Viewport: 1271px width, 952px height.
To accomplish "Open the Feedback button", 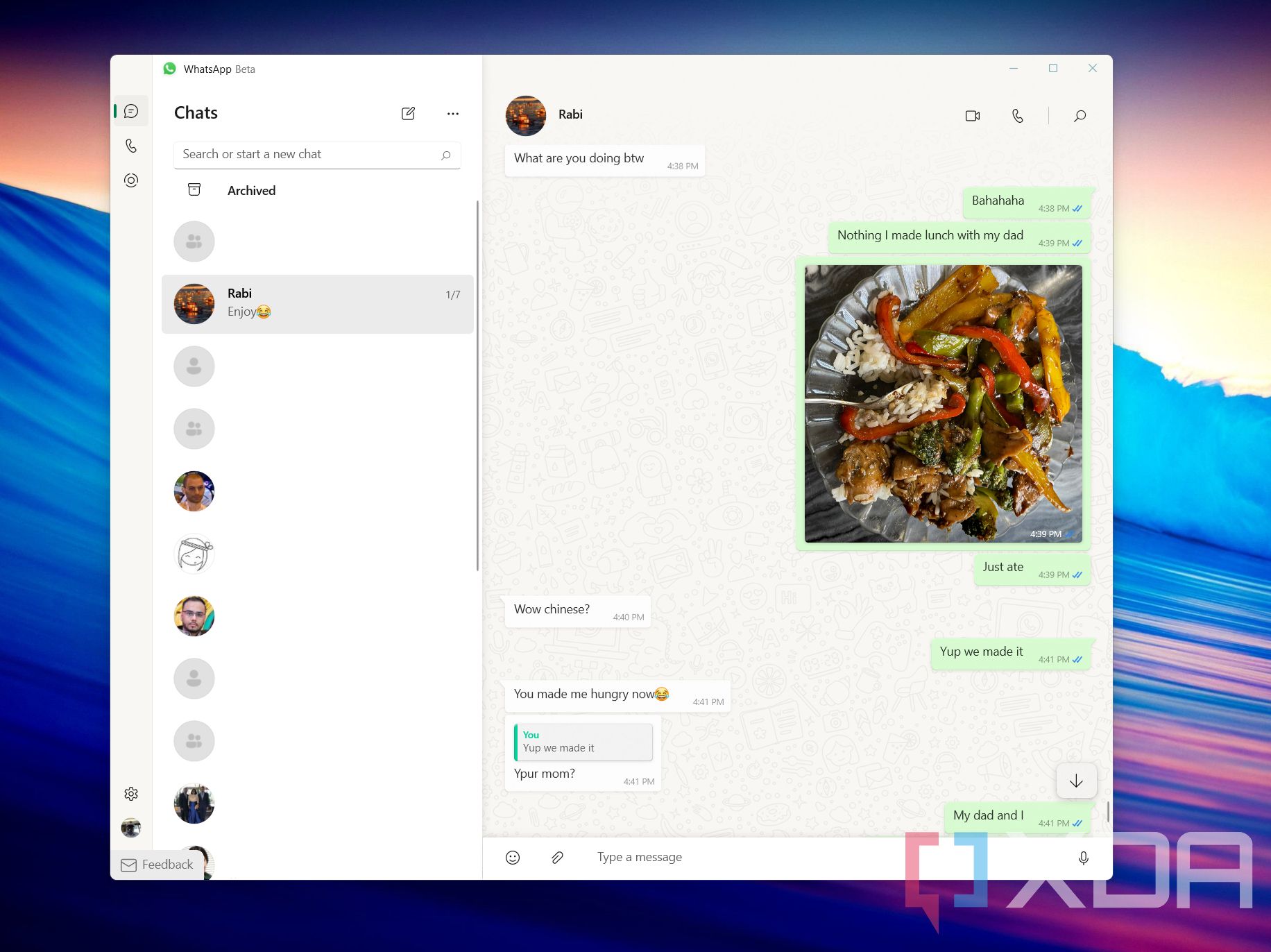I will (157, 865).
